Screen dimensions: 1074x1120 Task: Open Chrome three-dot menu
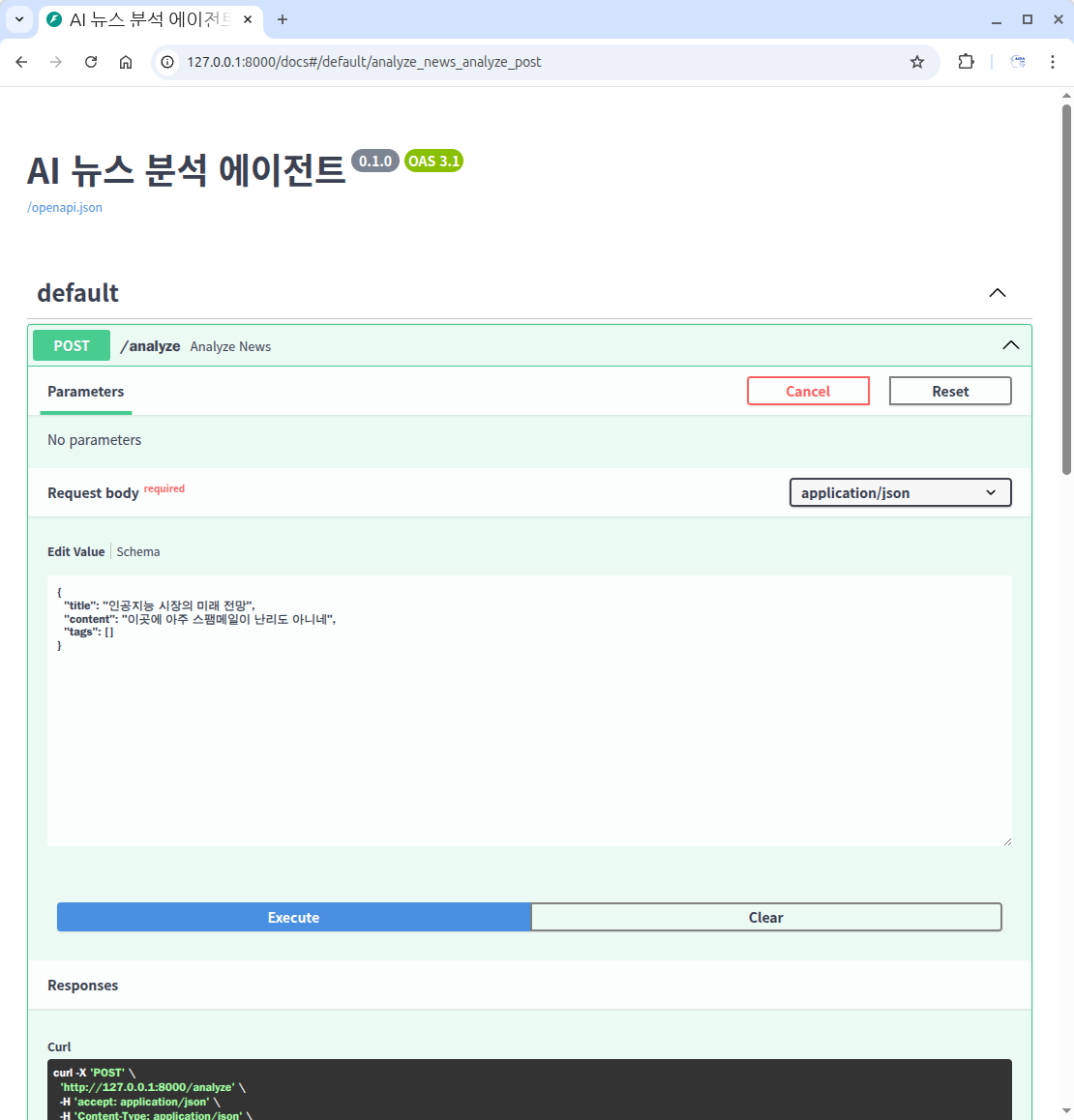pos(1053,62)
